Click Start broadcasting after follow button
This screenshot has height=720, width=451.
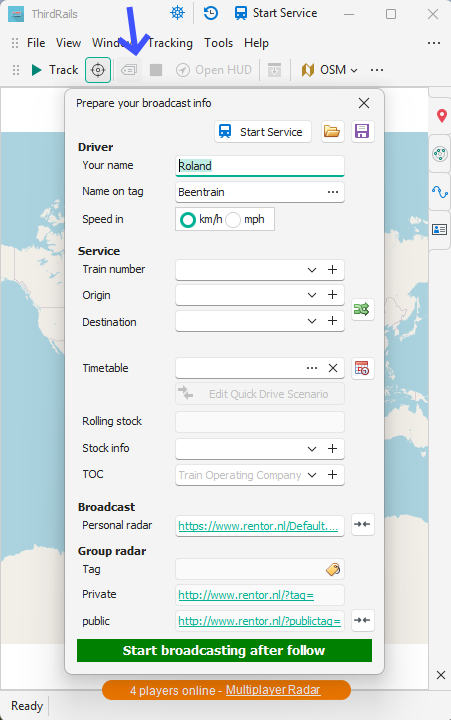(x=224, y=650)
